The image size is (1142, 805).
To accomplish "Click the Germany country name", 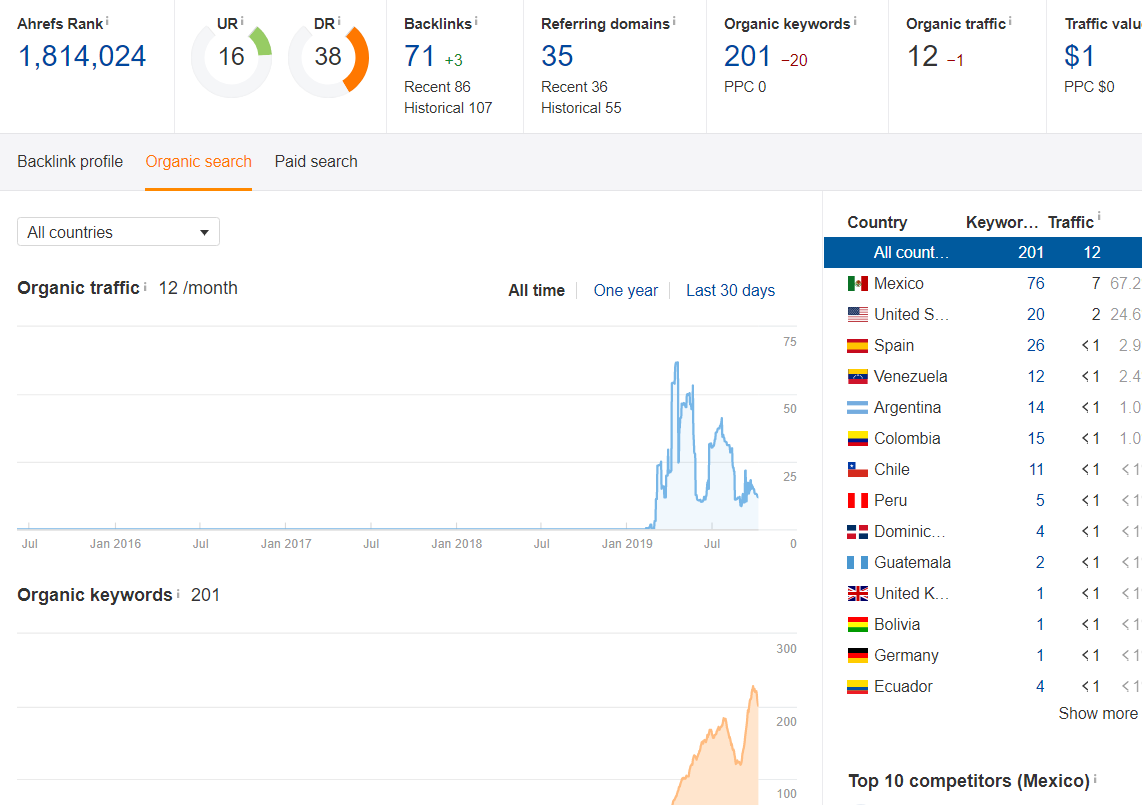I will click(x=906, y=656).
